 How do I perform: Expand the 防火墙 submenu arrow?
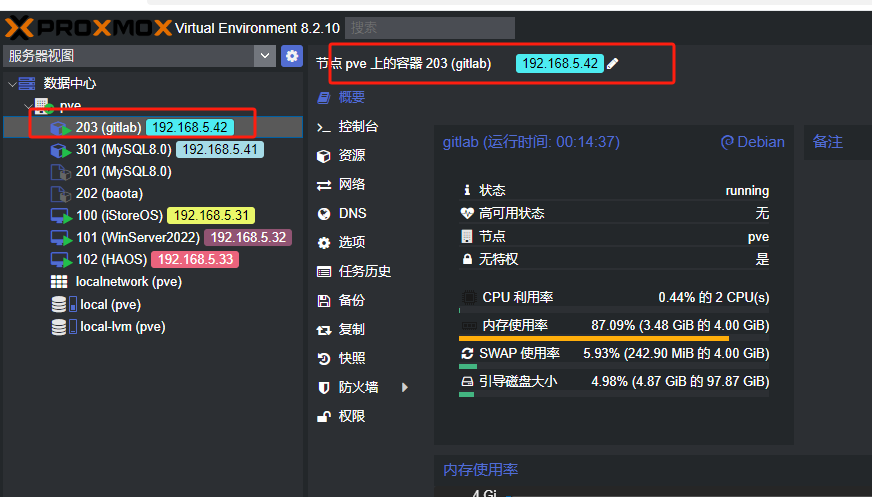point(405,387)
